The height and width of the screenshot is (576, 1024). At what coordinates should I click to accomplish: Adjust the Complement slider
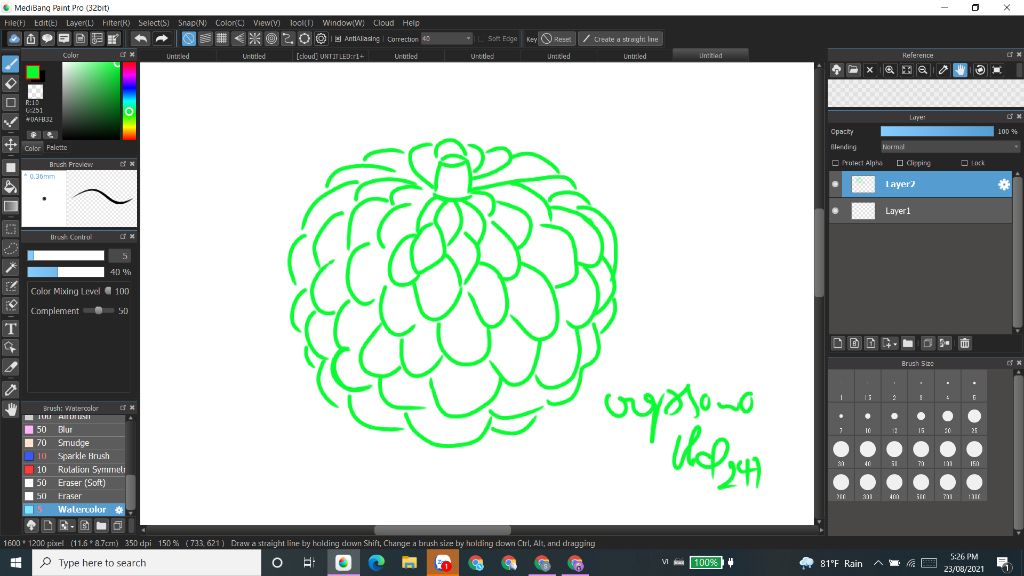point(99,311)
